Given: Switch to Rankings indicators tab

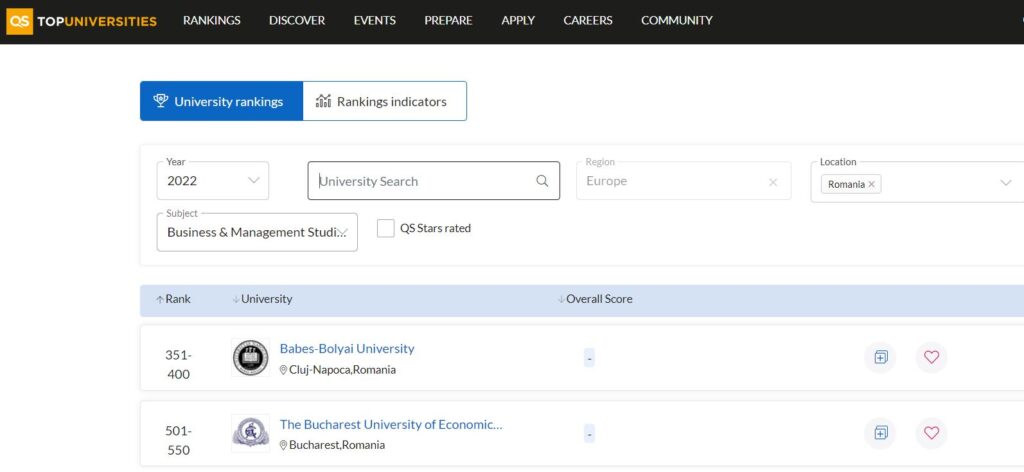Looking at the screenshot, I should click(x=385, y=101).
